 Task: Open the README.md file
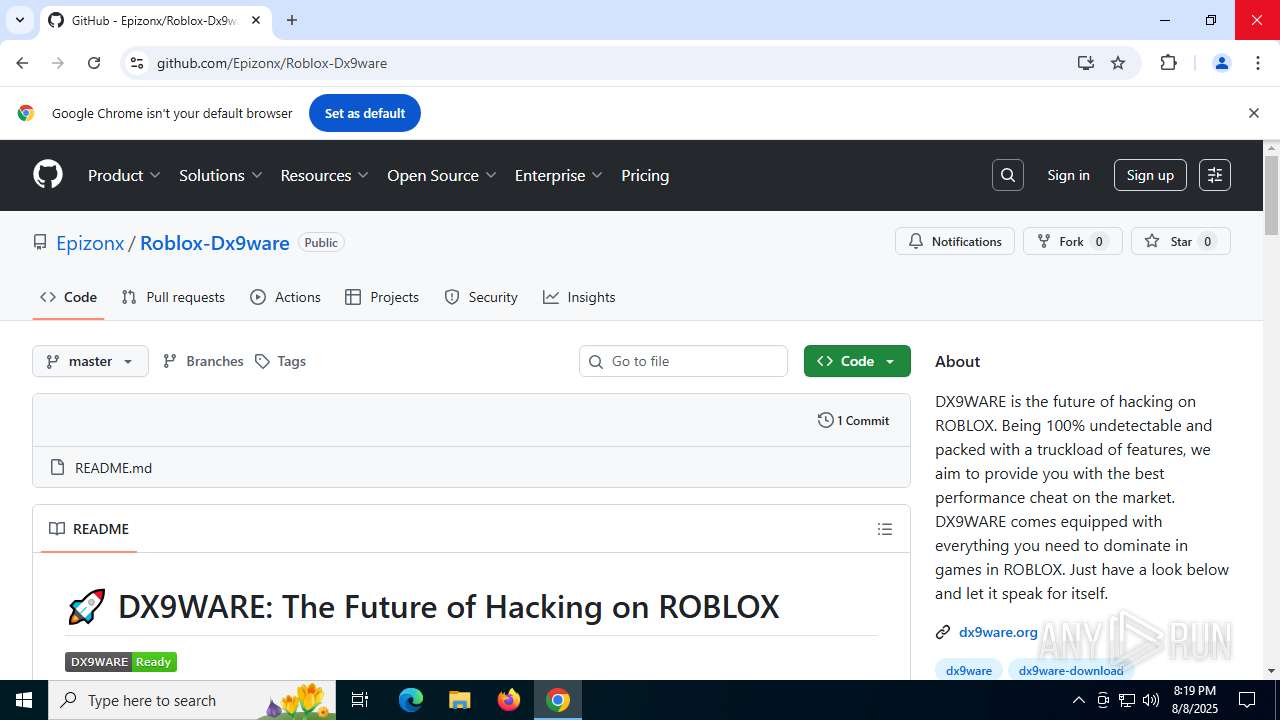[x=113, y=468]
